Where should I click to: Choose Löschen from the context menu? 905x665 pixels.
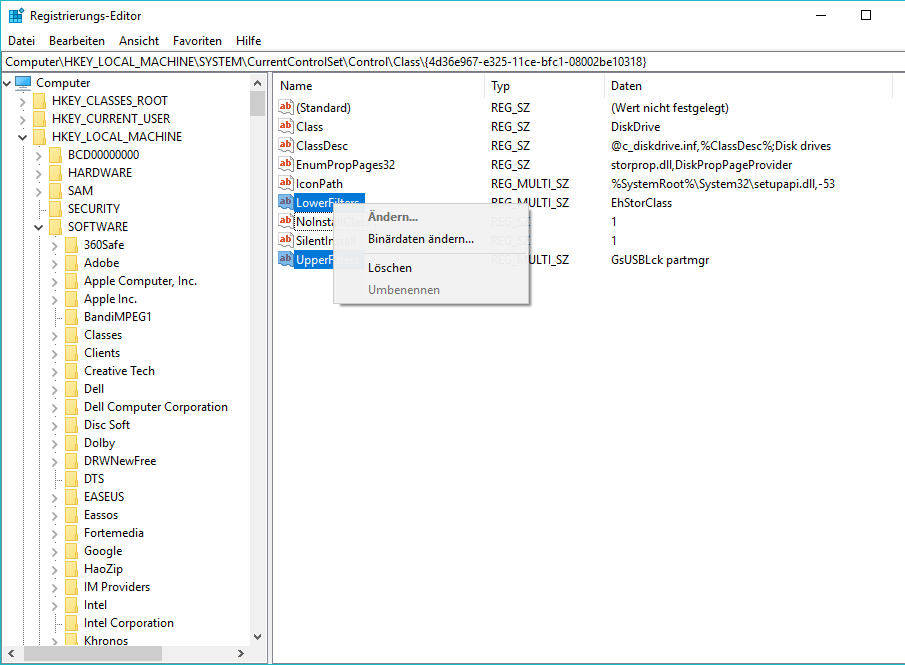[390, 268]
